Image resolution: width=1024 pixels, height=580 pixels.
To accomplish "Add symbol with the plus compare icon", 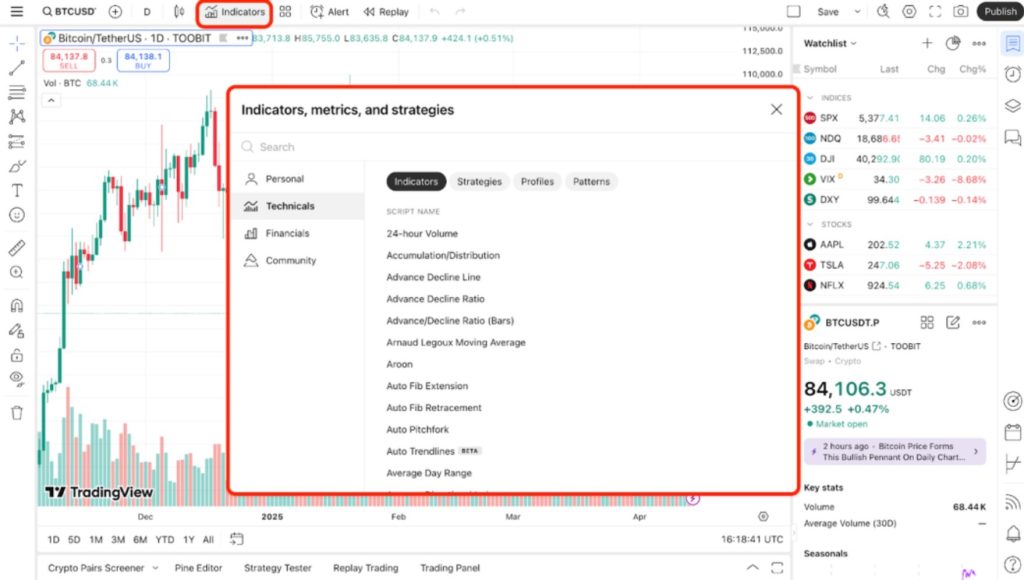I will [115, 12].
